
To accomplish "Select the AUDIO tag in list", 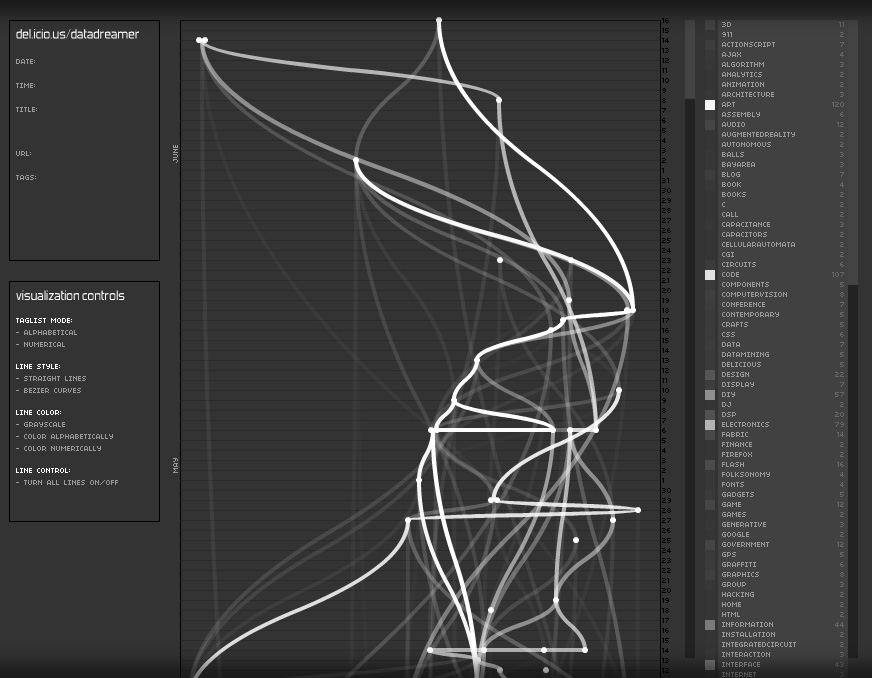I will click(733, 125).
